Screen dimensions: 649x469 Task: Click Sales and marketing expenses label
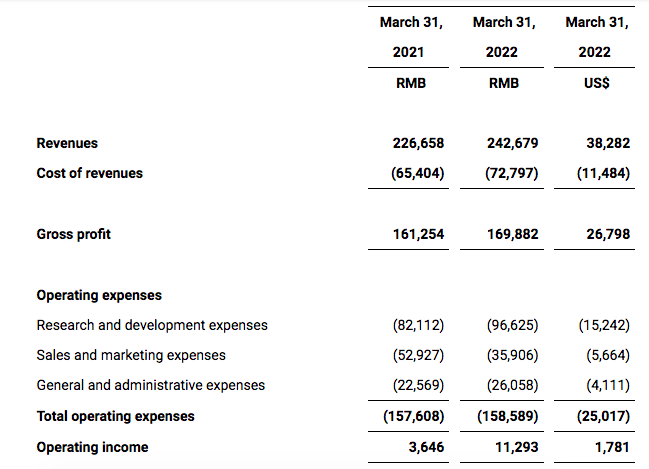tap(131, 355)
